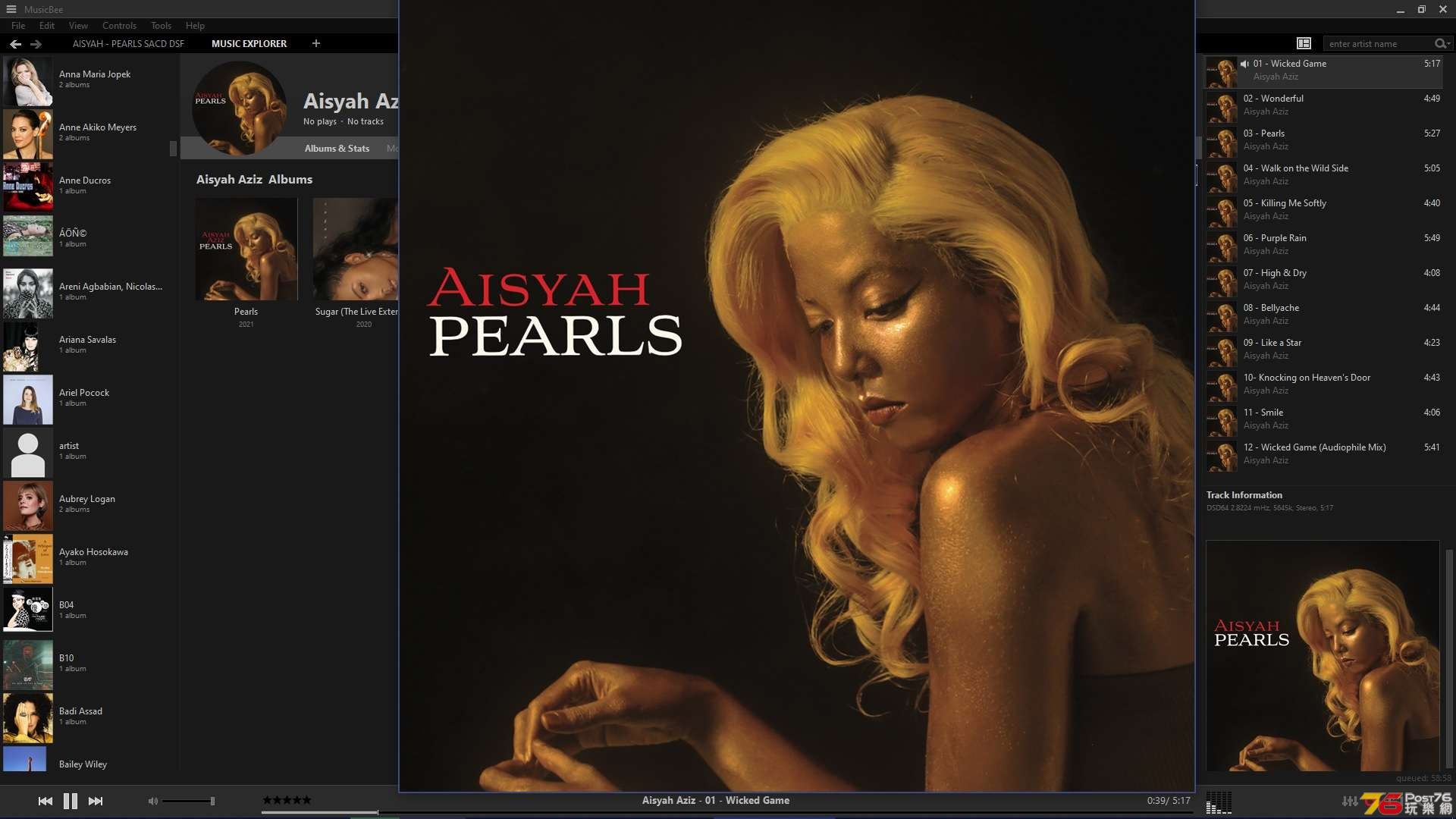Select track 05 - Killing Me Softly
The image size is (1456, 819).
pos(1323,210)
